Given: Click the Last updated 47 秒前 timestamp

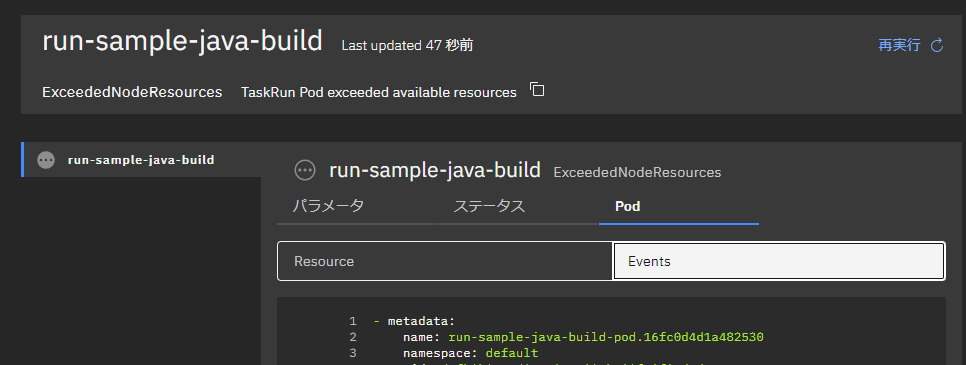Looking at the screenshot, I should (x=407, y=46).
